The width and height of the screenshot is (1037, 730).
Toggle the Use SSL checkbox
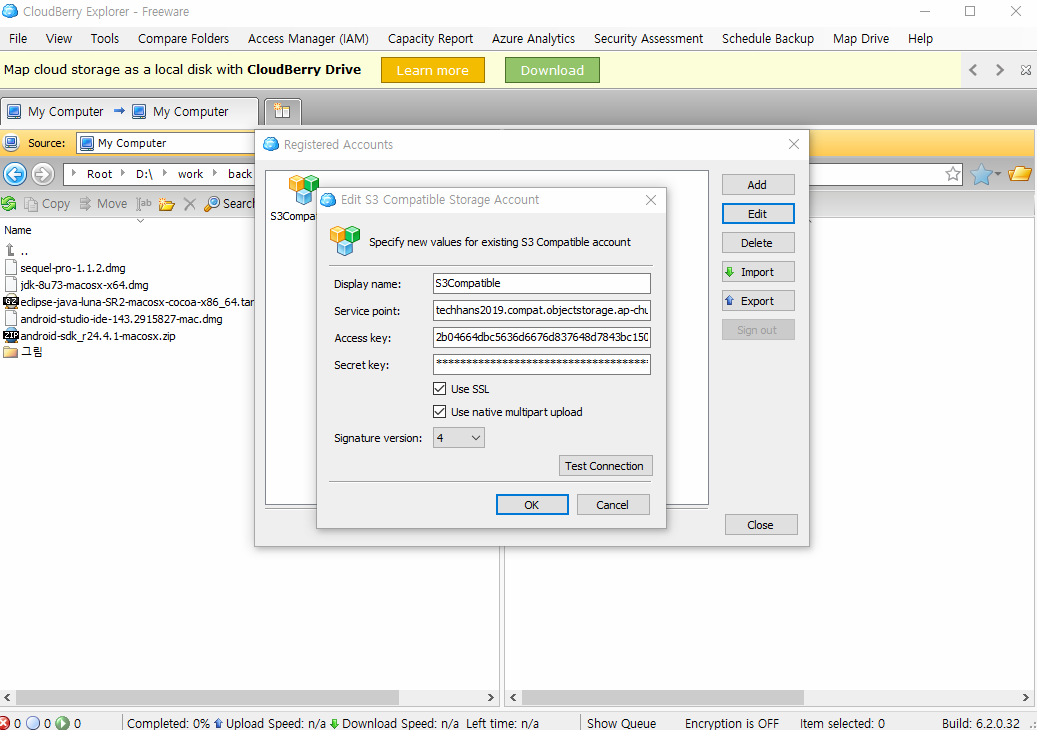pos(439,389)
